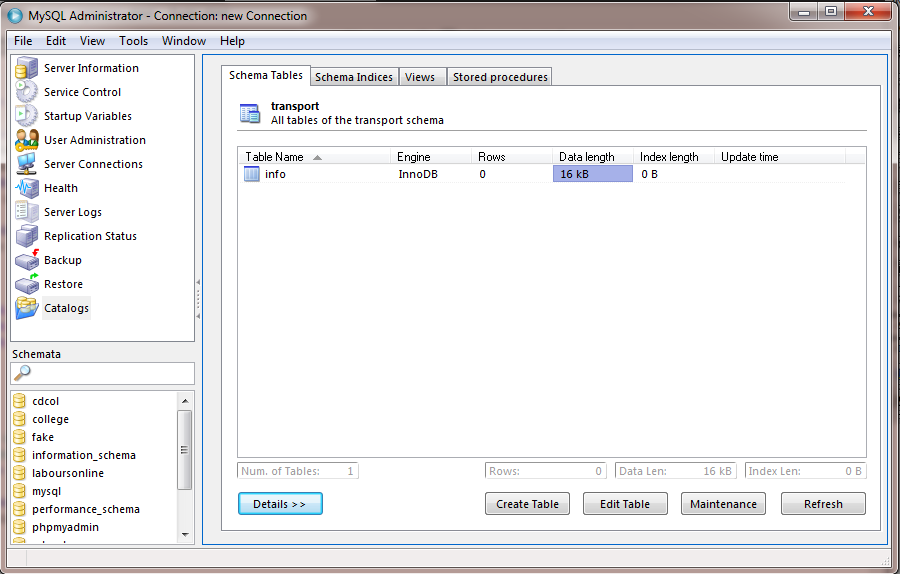This screenshot has height=574, width=900.
Task: Switch to the Stored procedures tab
Action: tap(500, 77)
